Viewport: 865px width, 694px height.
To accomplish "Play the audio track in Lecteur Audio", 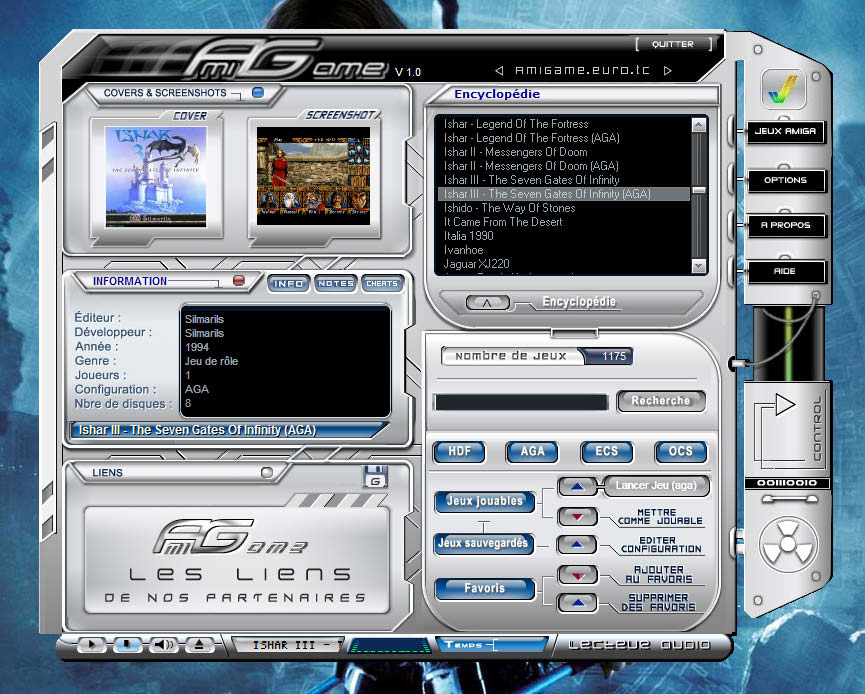I will coord(92,644).
